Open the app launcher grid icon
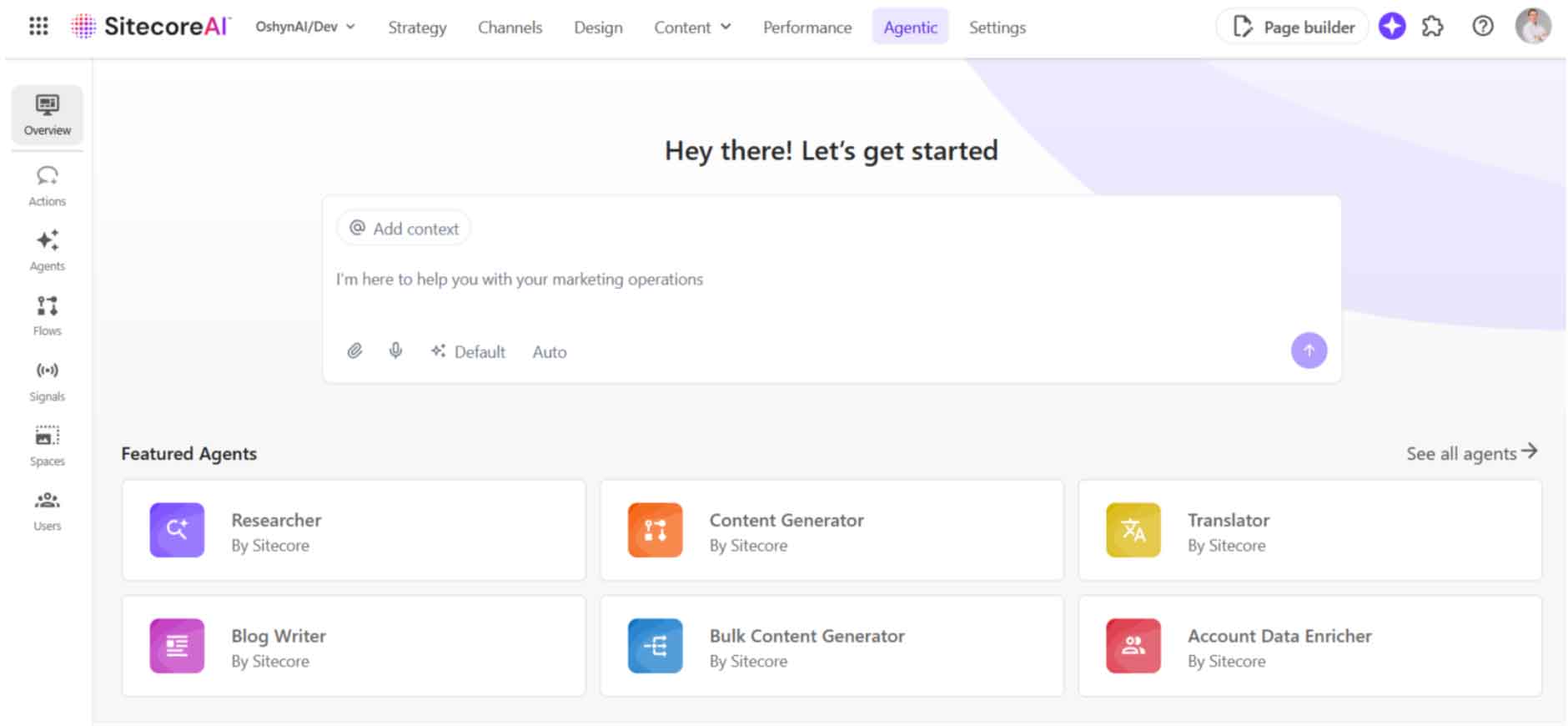Image resolution: width=1568 pixels, height=726 pixels. tap(38, 26)
